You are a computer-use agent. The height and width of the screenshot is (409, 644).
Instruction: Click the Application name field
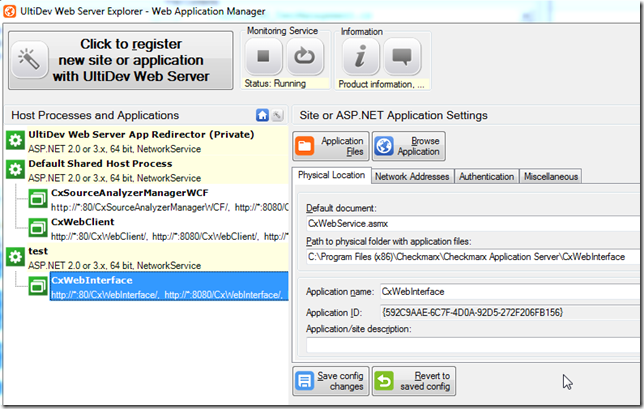[x=509, y=292]
